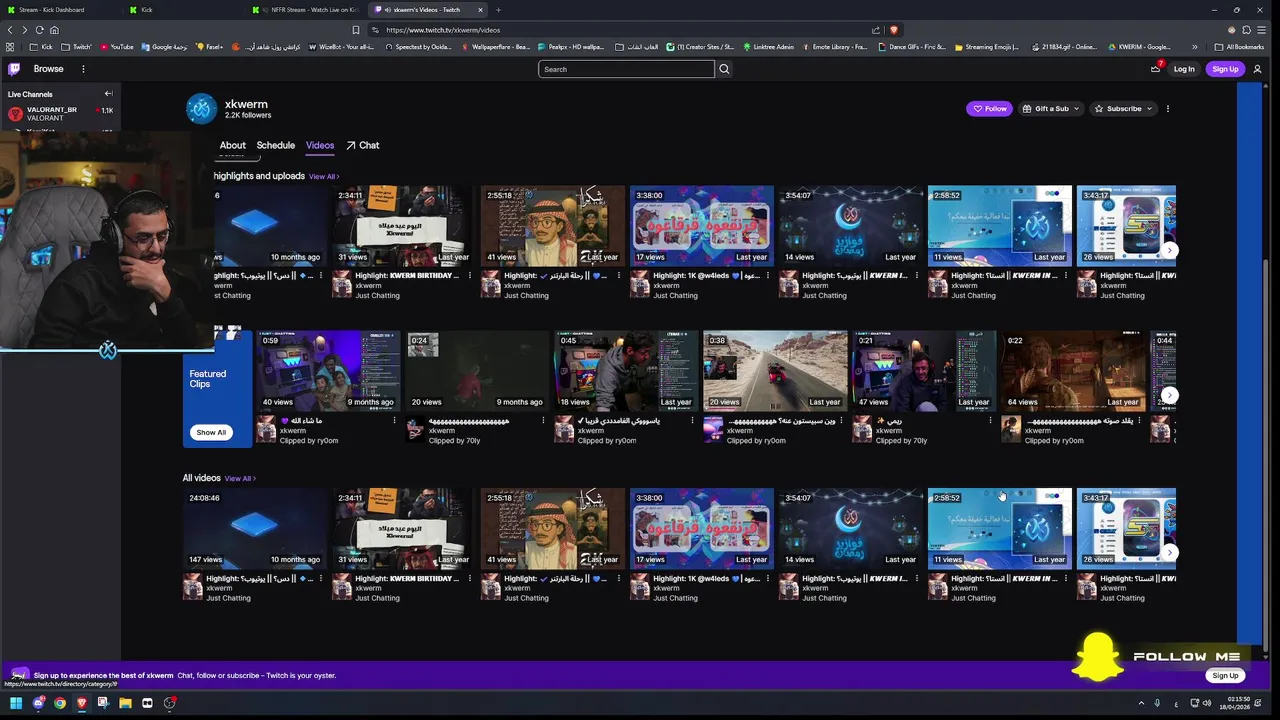Open Brave browser taskbar icon
The height and width of the screenshot is (720, 1280).
(x=82, y=703)
